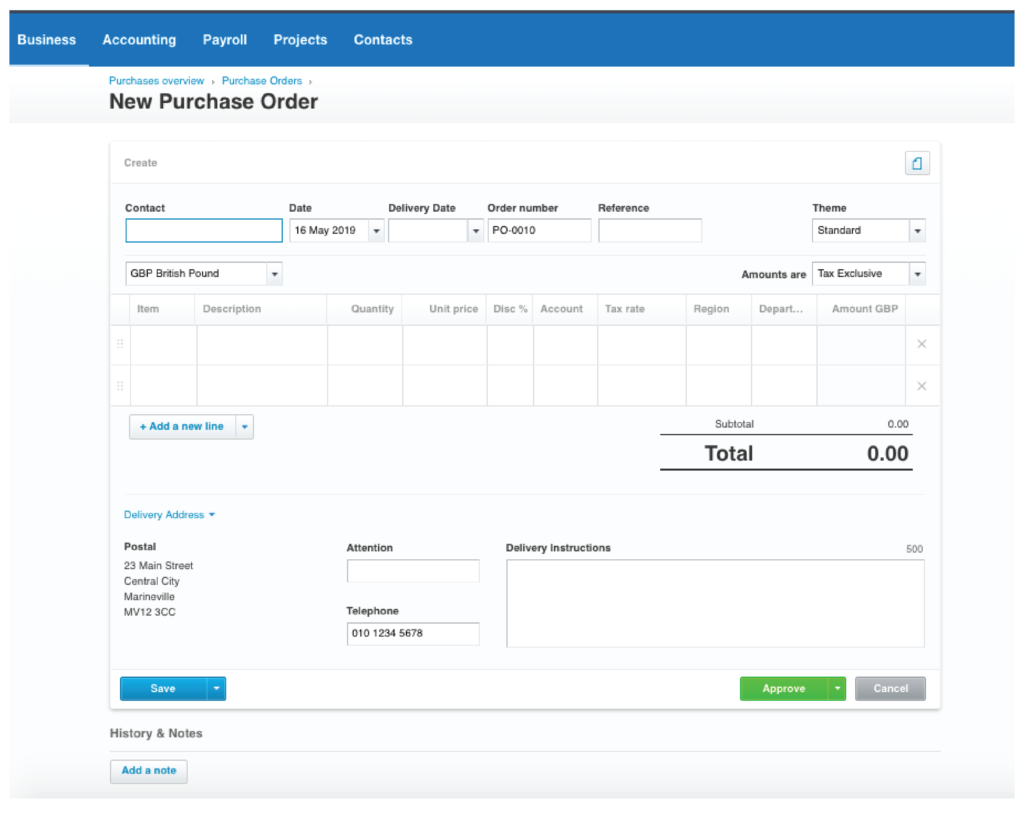
Task: Click the first row Quantity cell
Action: [365, 345]
